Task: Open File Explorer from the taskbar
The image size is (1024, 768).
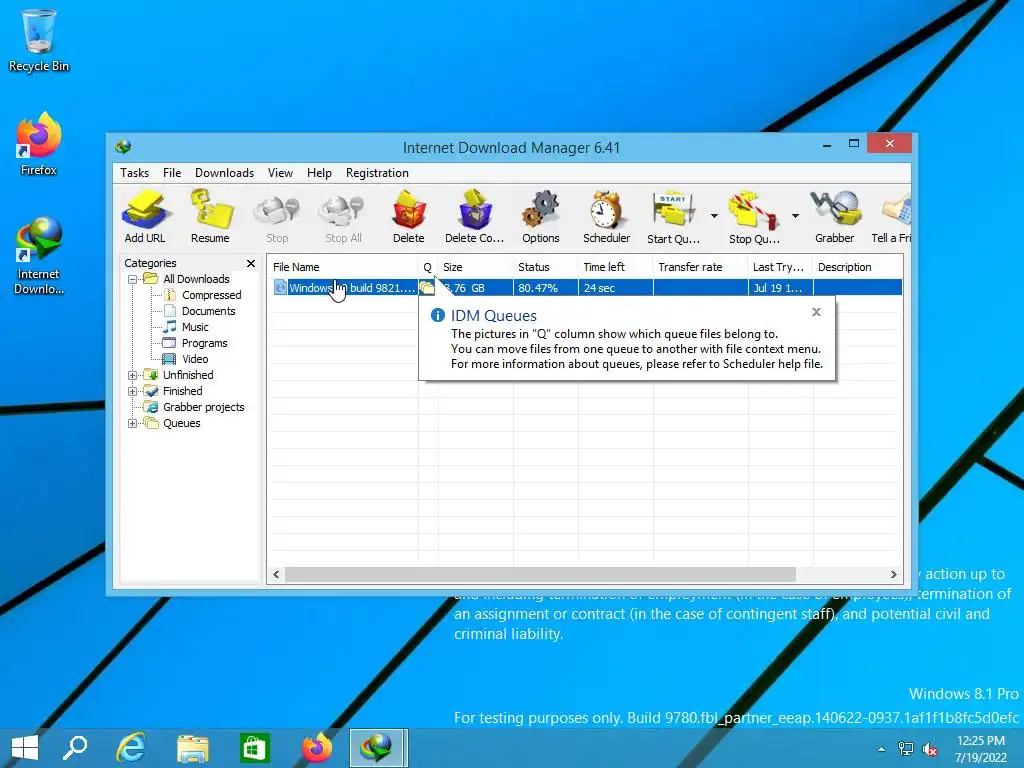Action: pyautogui.click(x=193, y=748)
